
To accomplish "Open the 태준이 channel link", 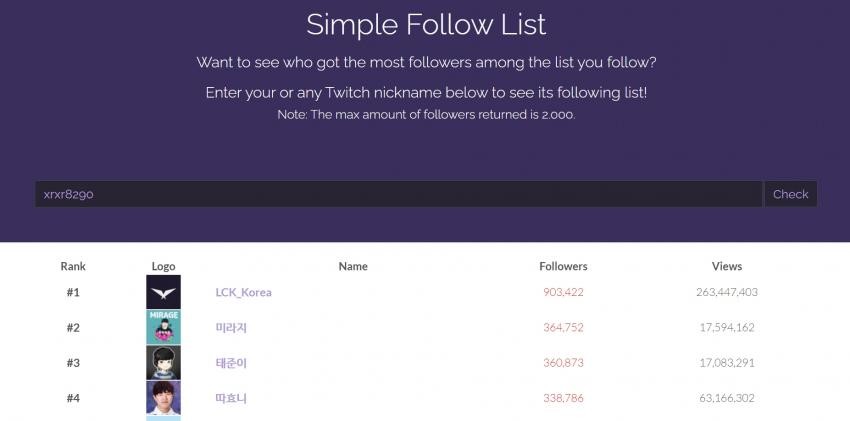I will coord(231,363).
